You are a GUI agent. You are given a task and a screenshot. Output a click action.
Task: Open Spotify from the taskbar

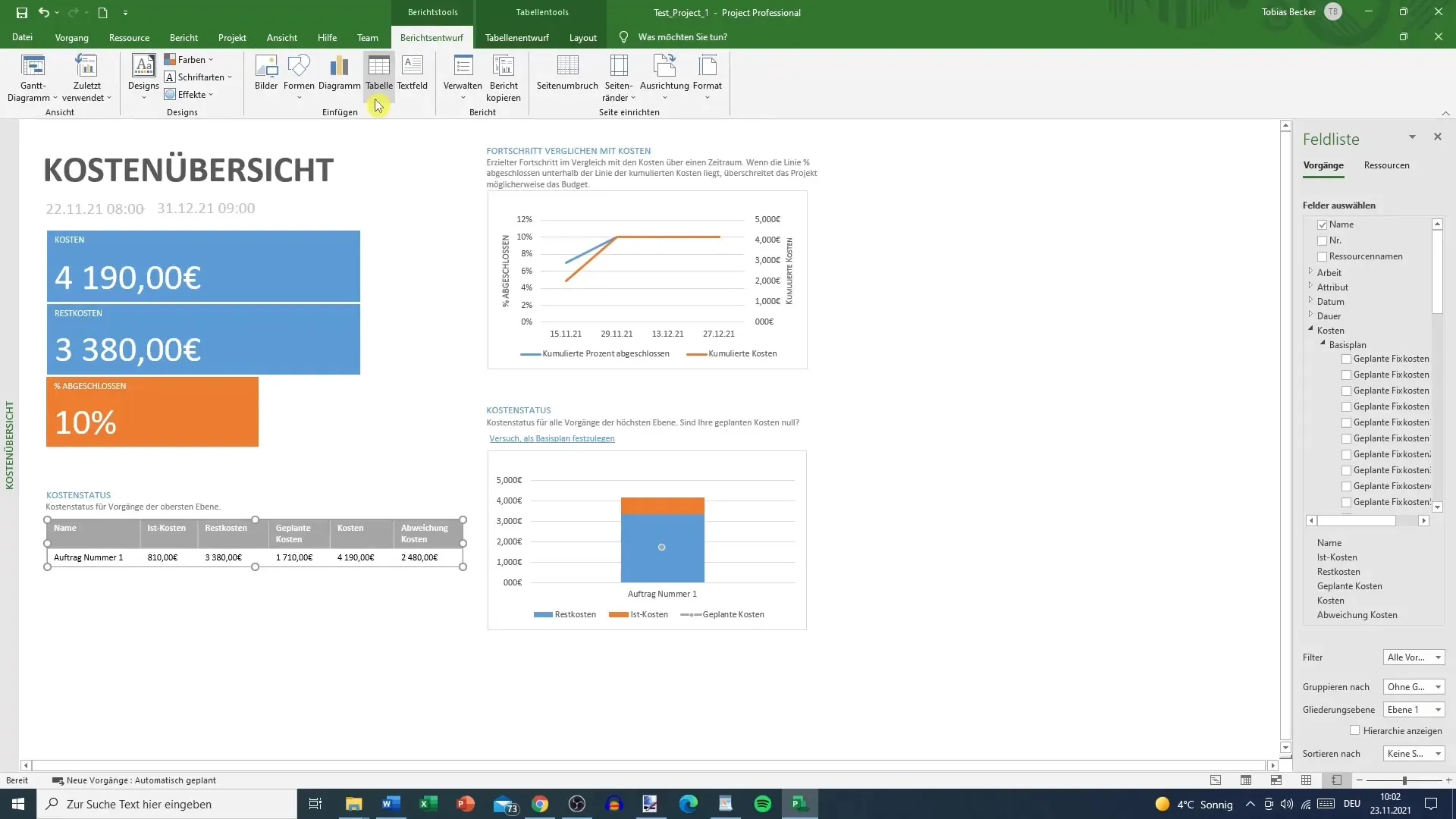click(763, 804)
